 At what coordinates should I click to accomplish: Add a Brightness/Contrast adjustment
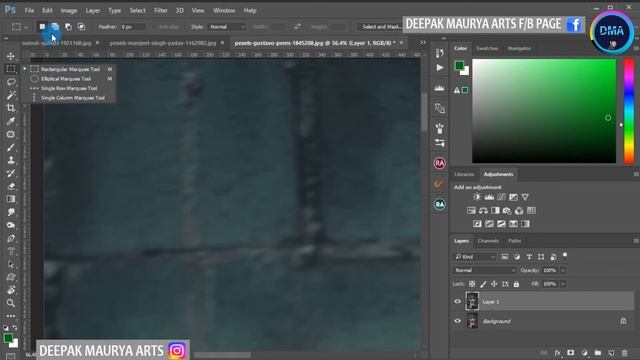coord(477,197)
